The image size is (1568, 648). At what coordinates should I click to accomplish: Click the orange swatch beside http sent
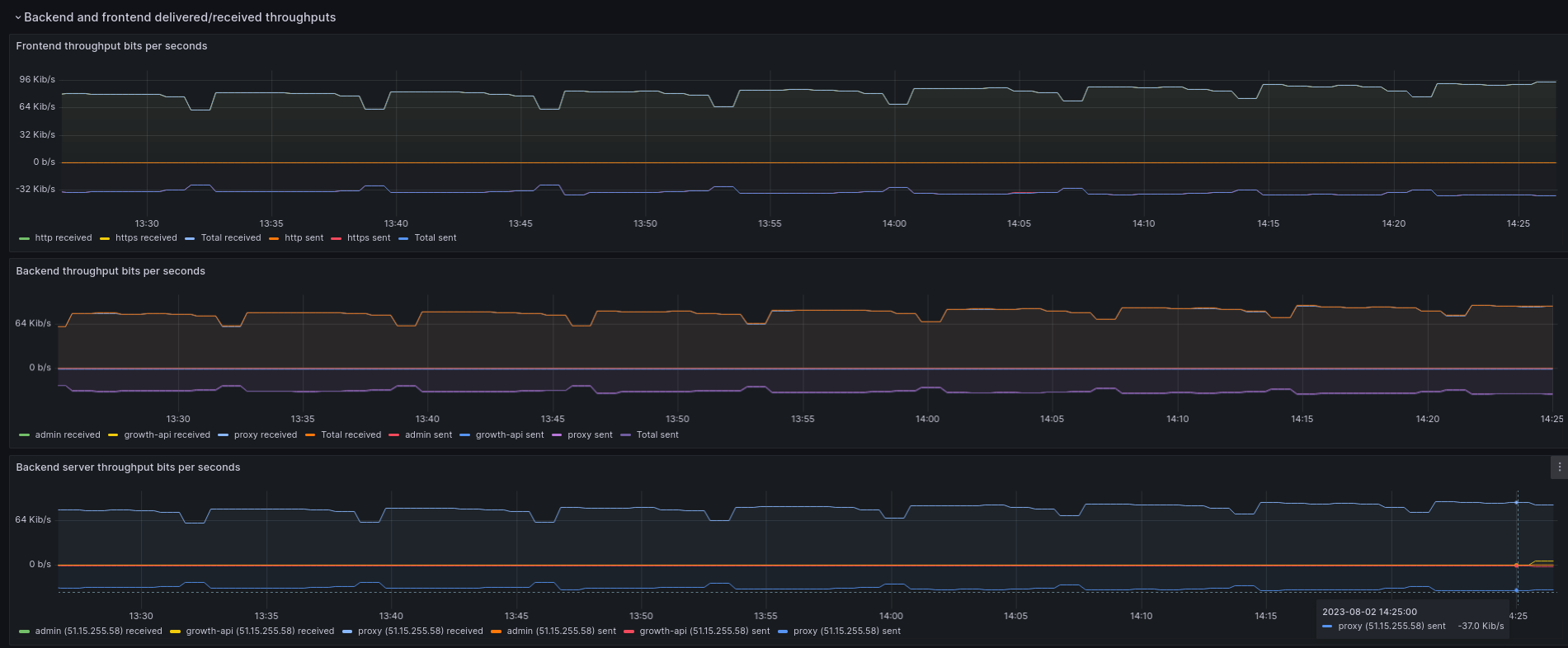coord(274,238)
